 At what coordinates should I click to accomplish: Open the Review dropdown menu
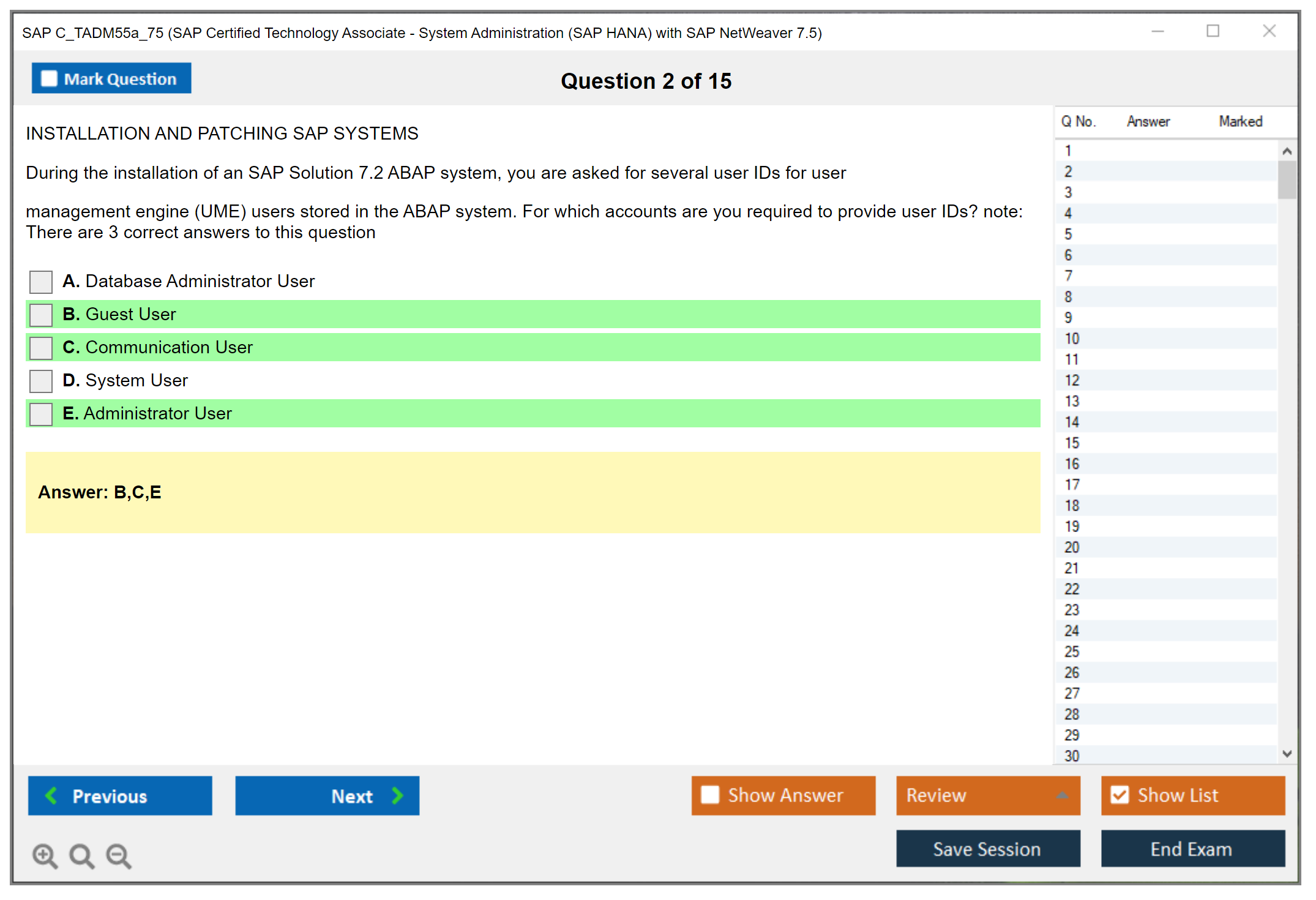[x=1061, y=795]
